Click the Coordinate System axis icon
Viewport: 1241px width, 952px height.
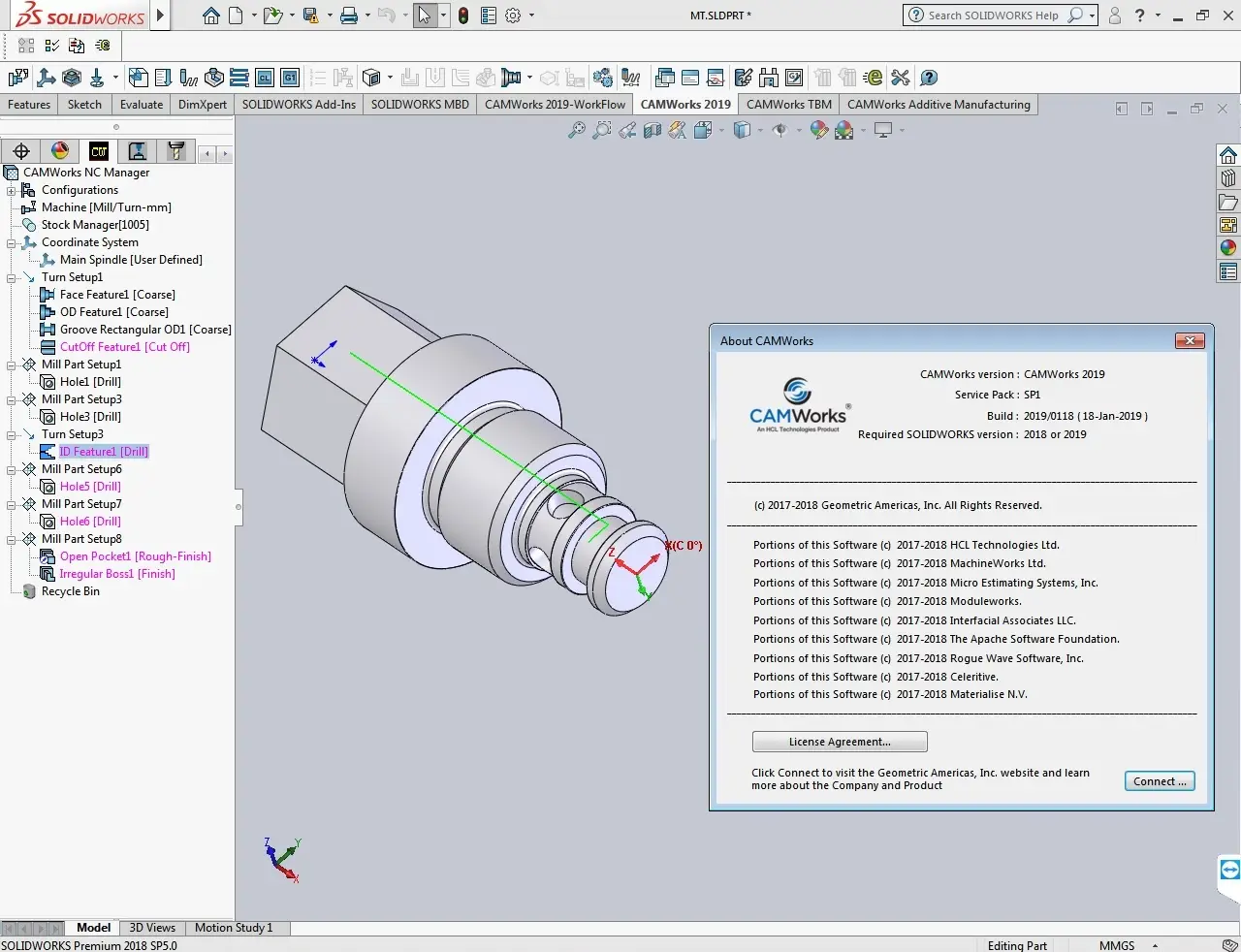[46, 78]
